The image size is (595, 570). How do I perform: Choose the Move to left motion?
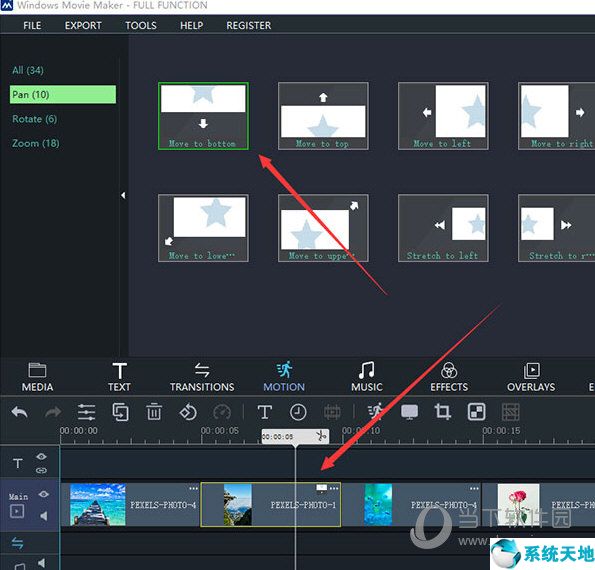point(443,116)
